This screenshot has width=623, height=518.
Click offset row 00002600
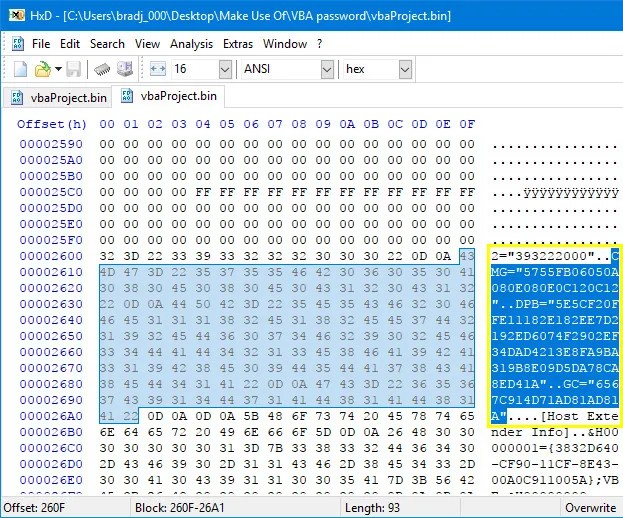pyautogui.click(x=51, y=256)
